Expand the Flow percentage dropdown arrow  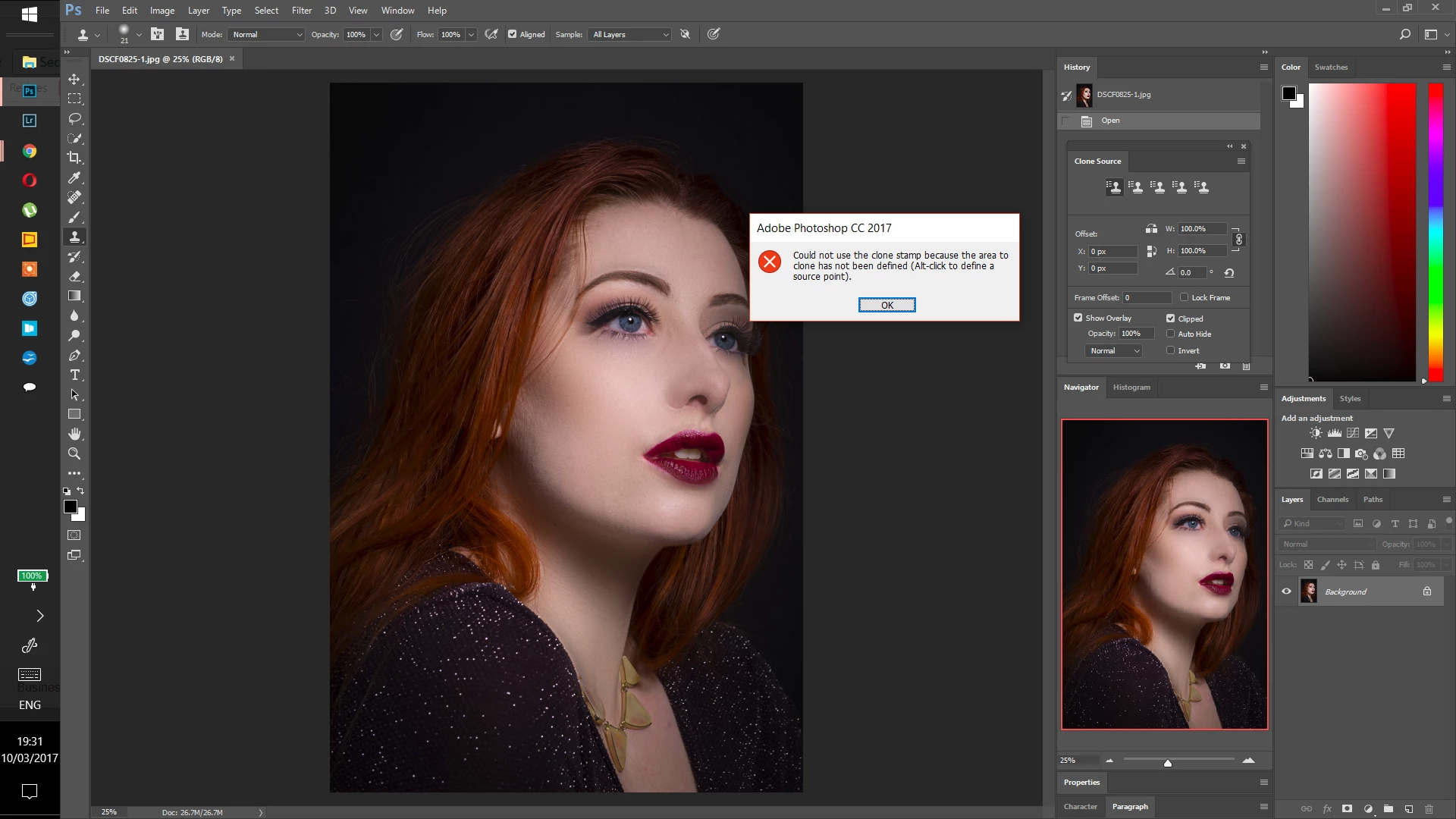coord(471,34)
